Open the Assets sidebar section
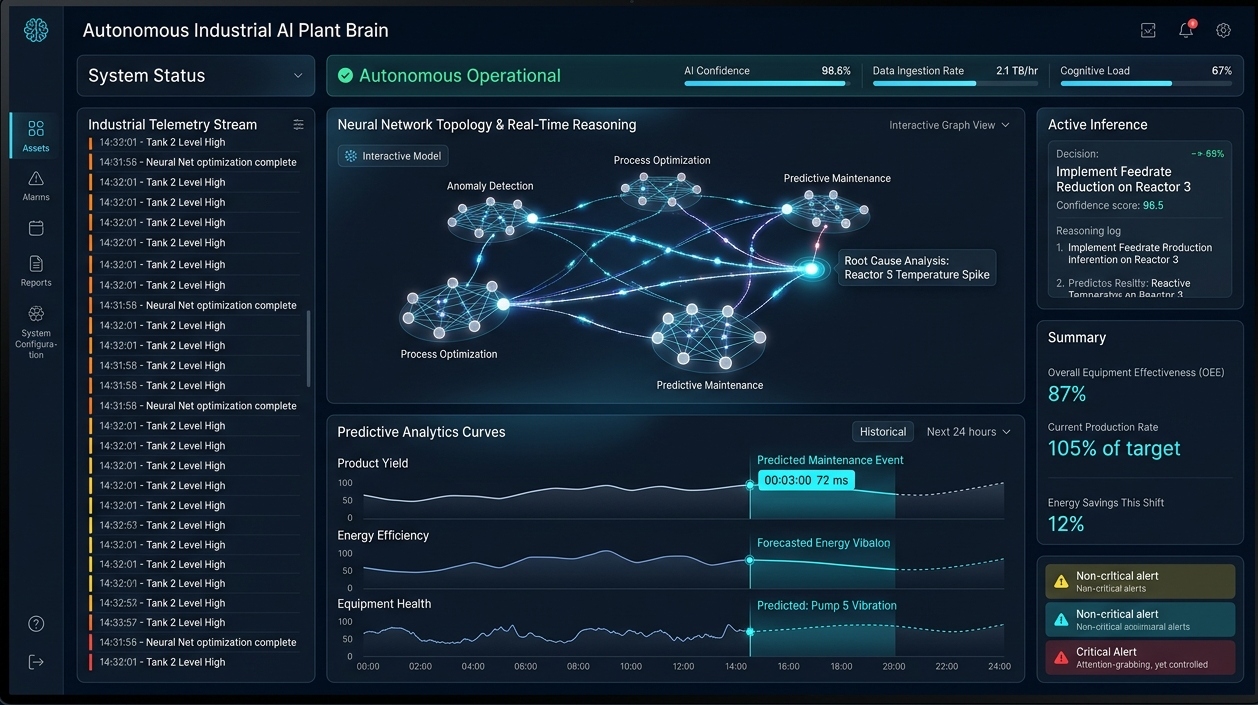The width and height of the screenshot is (1258, 705). (x=36, y=136)
